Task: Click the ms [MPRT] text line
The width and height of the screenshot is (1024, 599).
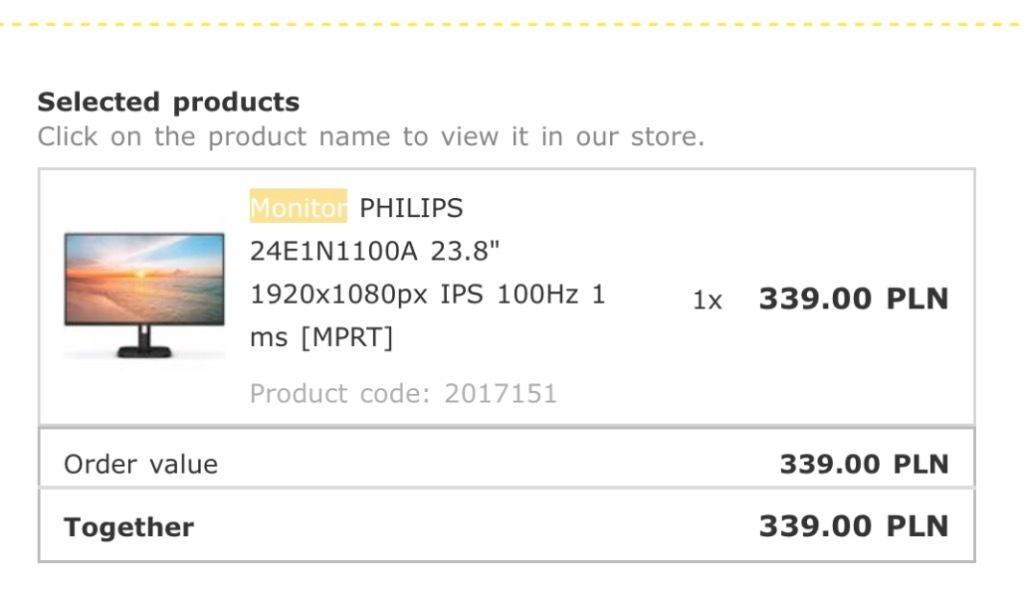Action: (321, 337)
